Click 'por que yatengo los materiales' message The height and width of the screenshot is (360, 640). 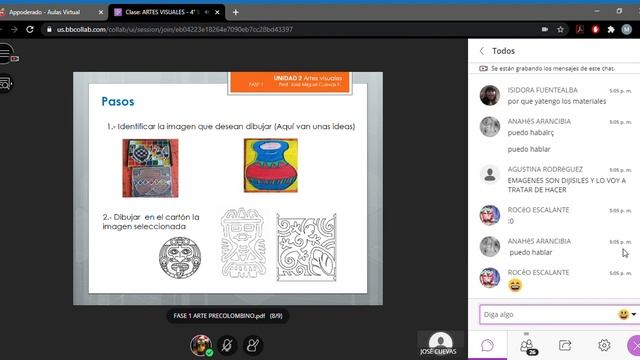click(x=557, y=101)
